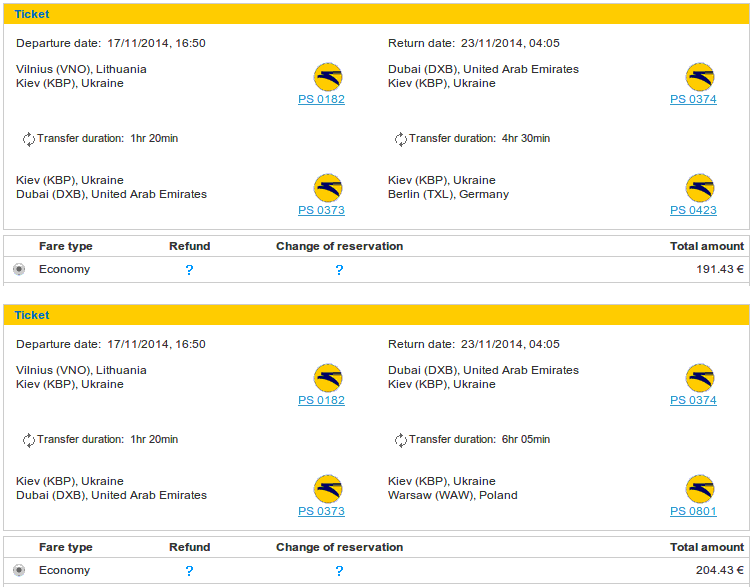Click airline logo above PS 0182 in second ticket
The width and height of the screenshot is (756, 588).
[328, 378]
